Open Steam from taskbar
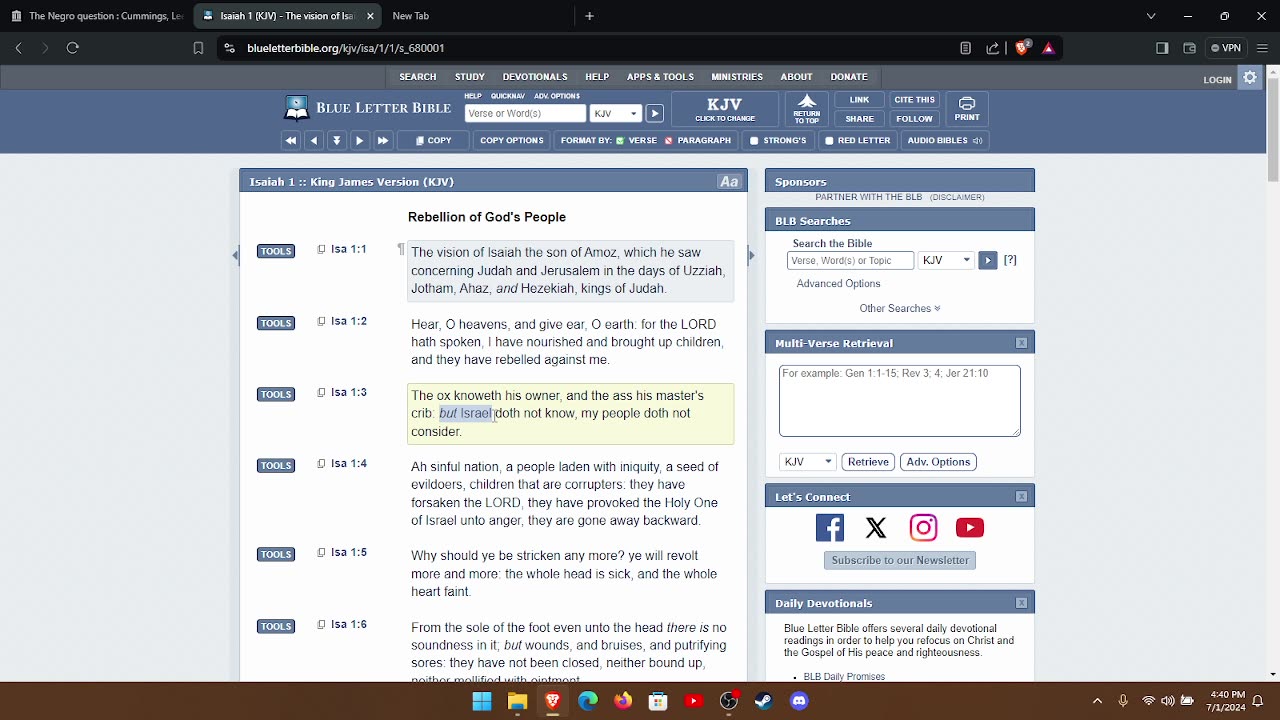 [x=764, y=701]
